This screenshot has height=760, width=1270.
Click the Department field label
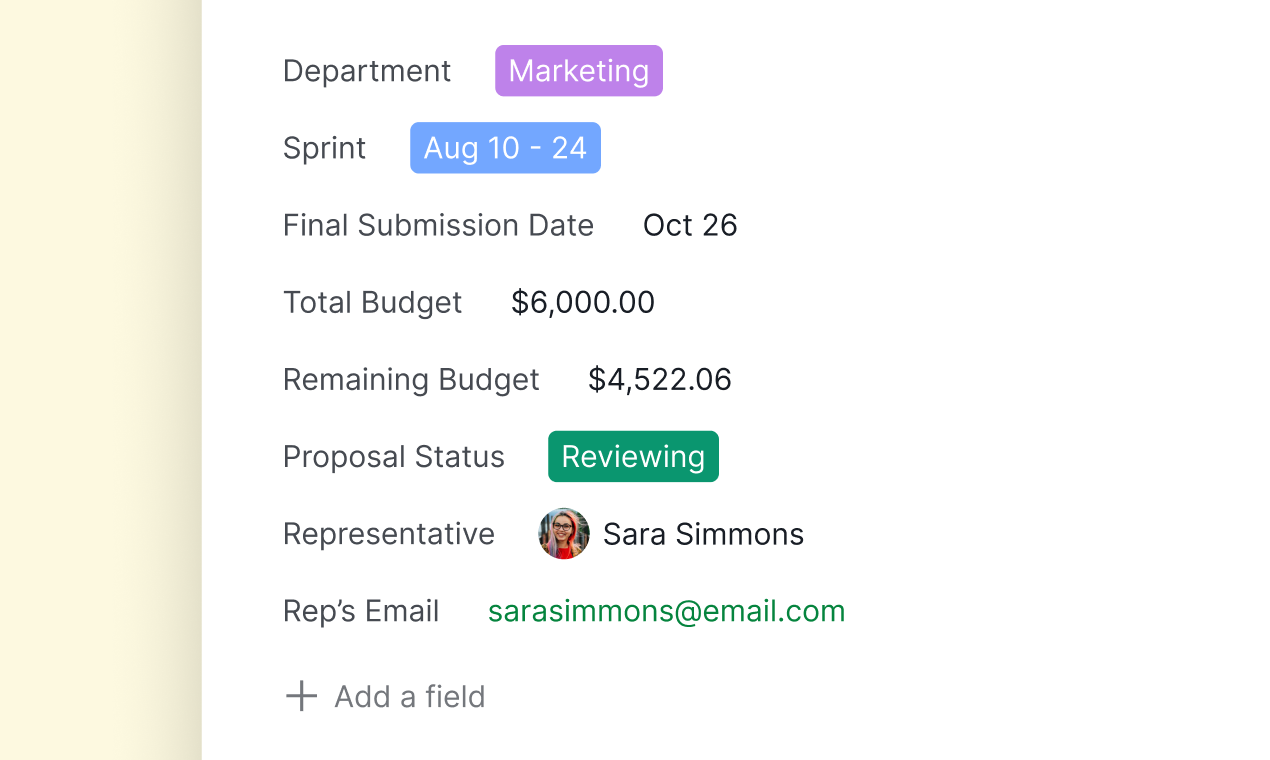[x=367, y=71]
